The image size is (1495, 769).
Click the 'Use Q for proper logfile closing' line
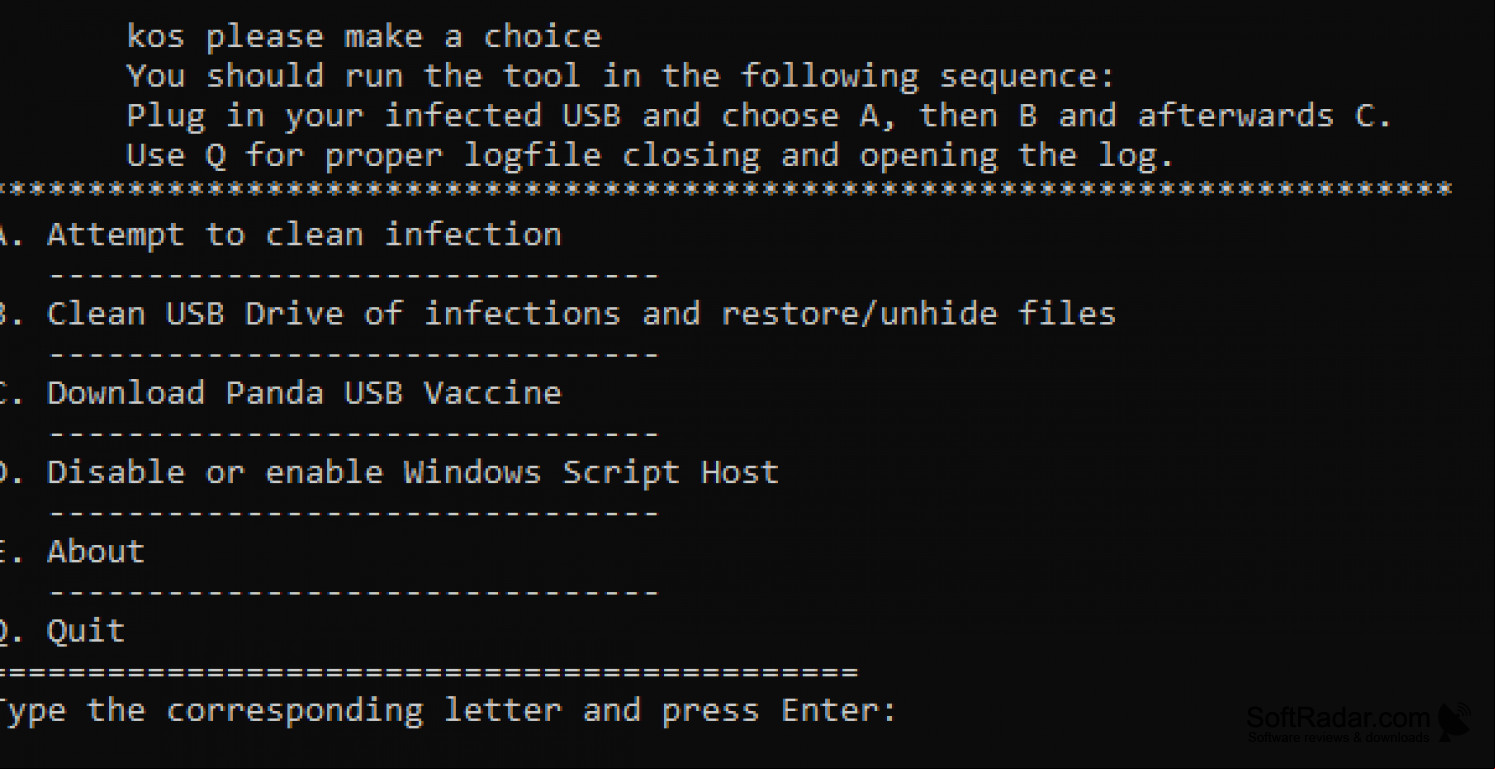(650, 156)
